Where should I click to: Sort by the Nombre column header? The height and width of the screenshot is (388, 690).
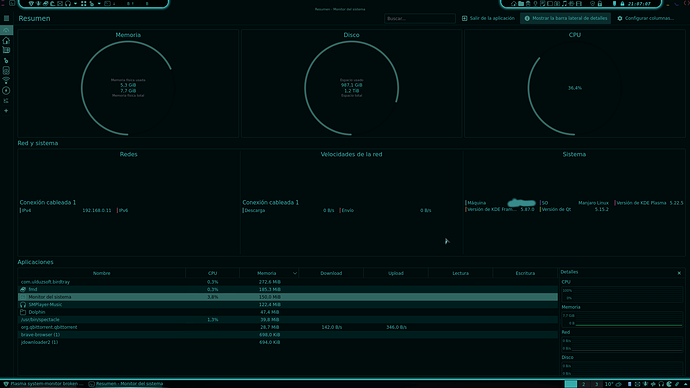coord(102,273)
